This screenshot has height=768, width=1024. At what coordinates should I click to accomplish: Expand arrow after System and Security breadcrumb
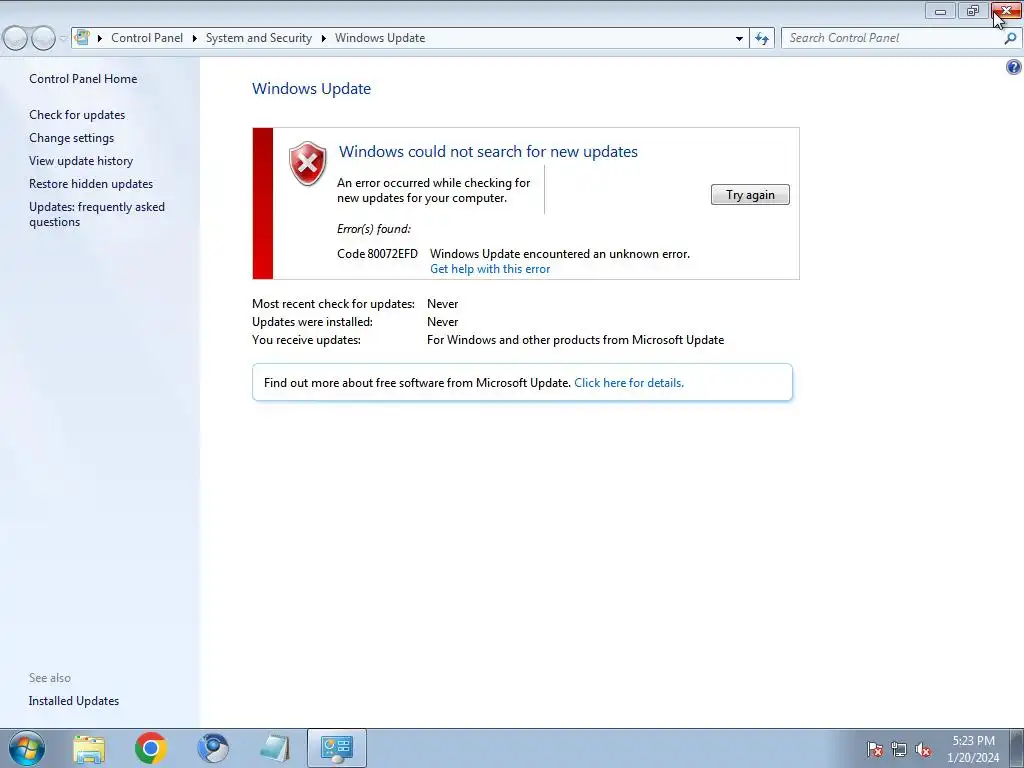[323, 38]
